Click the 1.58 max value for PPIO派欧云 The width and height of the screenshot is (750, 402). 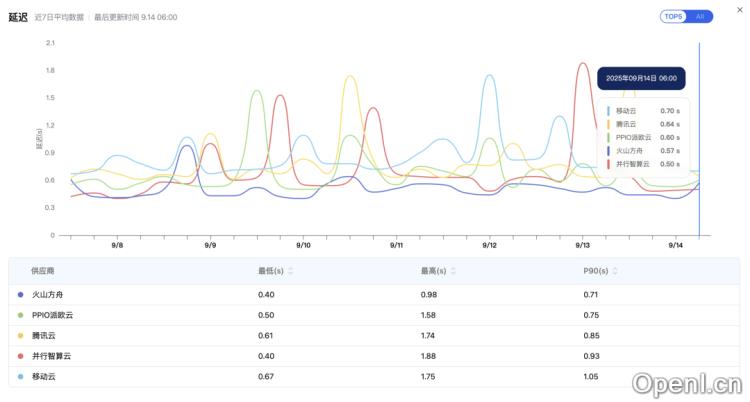(428, 315)
